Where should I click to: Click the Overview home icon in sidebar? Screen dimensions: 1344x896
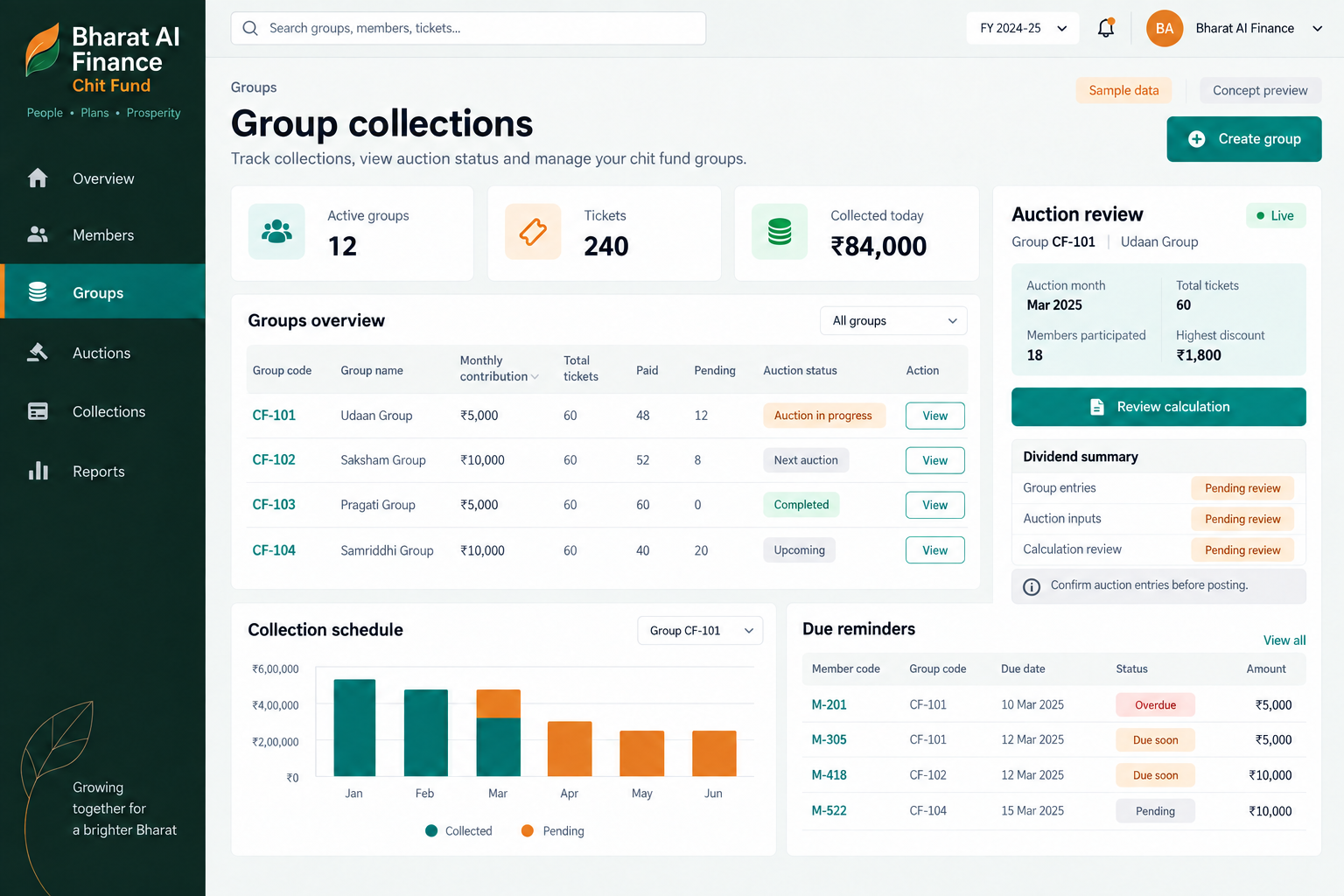click(38, 178)
